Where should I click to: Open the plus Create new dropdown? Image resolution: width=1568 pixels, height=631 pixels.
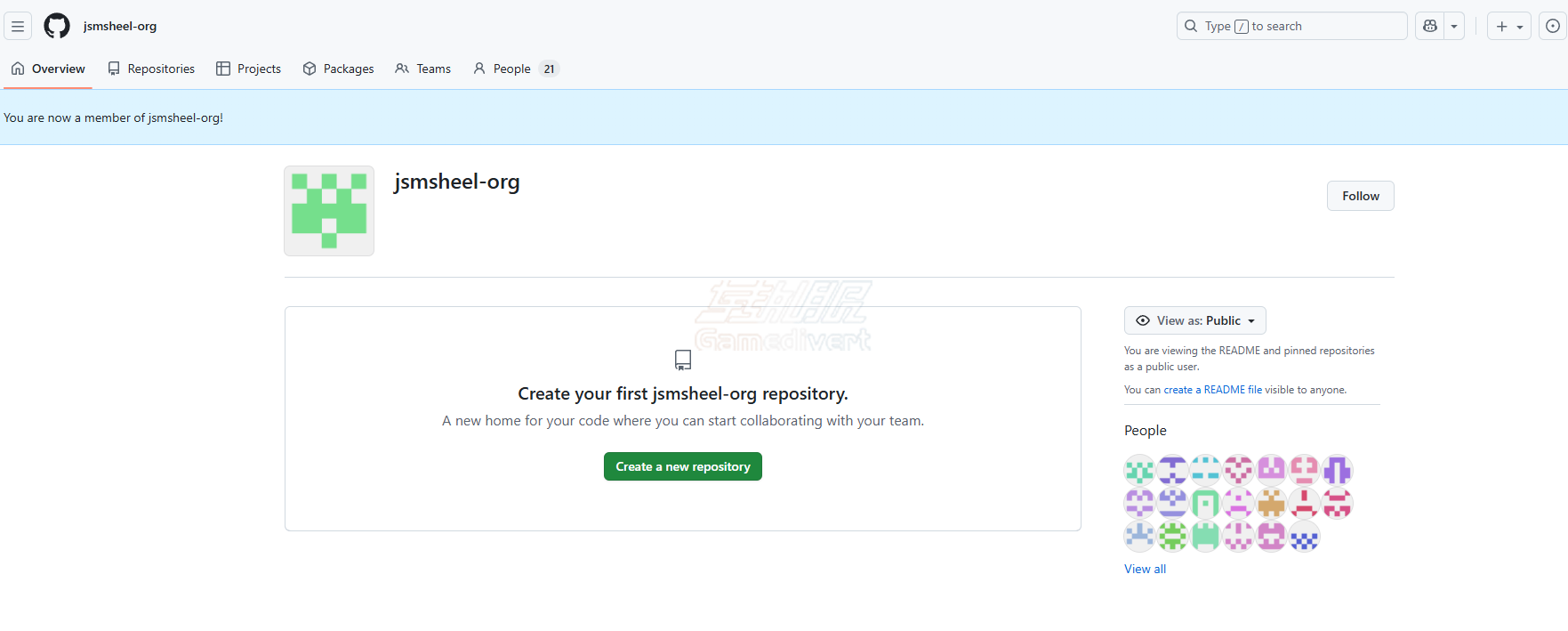tap(1508, 27)
